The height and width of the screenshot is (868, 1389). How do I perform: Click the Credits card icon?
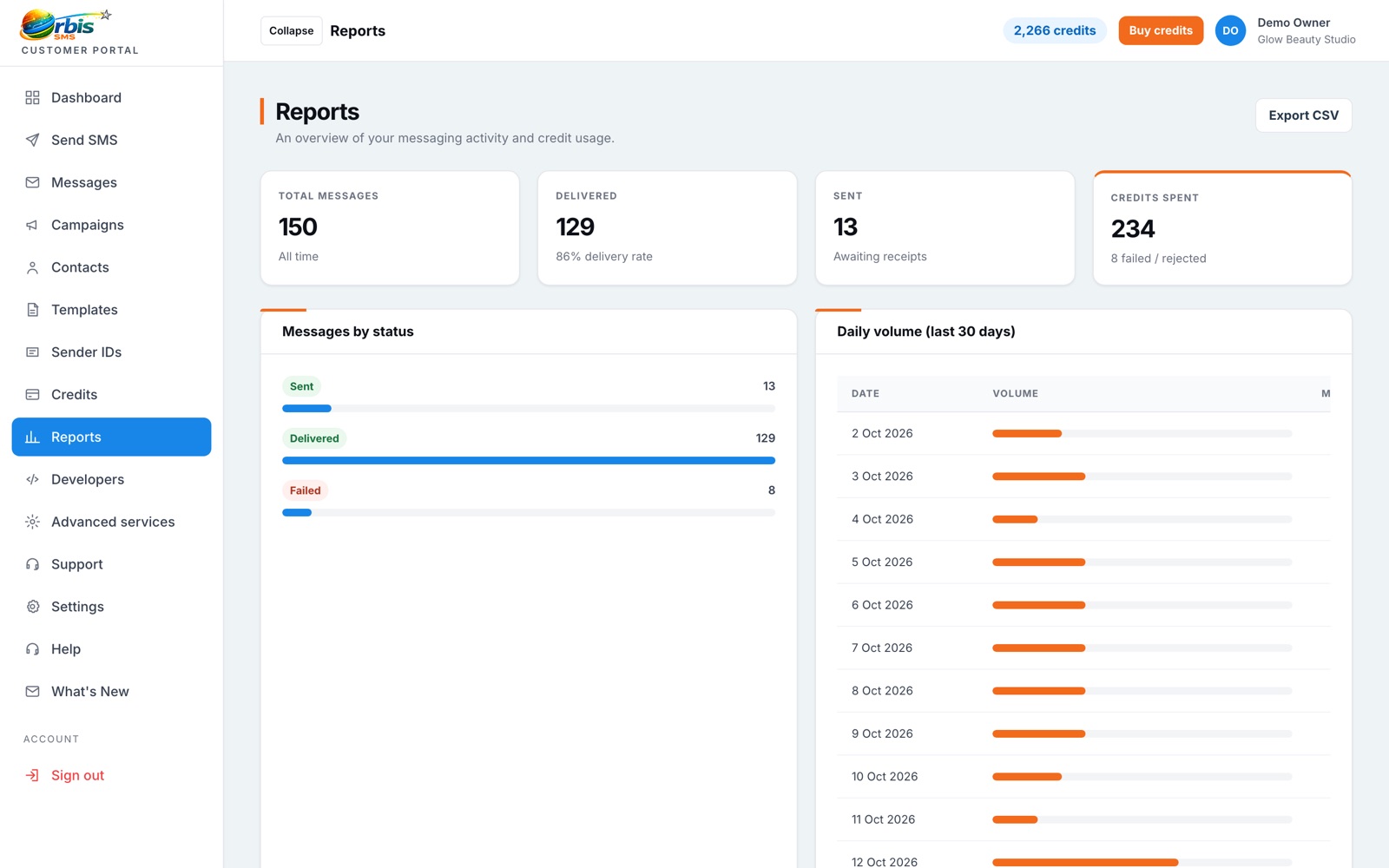(x=32, y=394)
